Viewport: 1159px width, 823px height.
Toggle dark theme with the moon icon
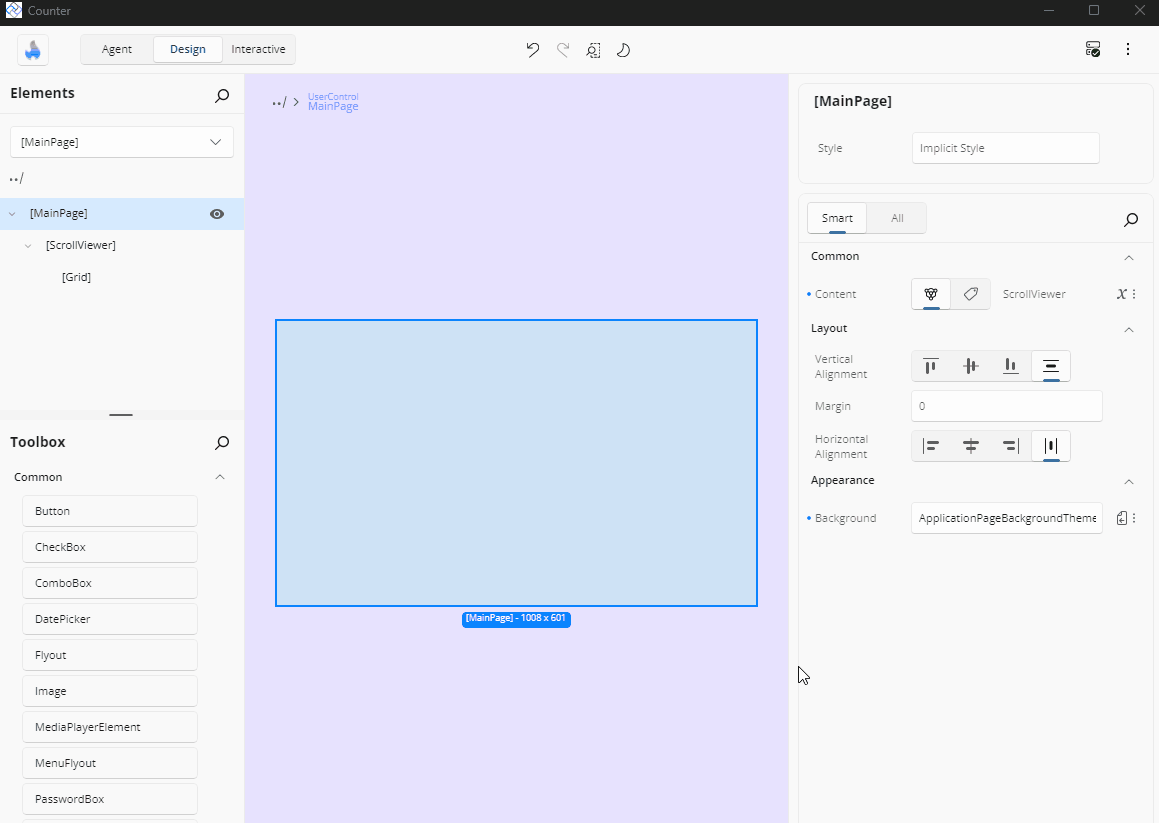click(x=623, y=49)
